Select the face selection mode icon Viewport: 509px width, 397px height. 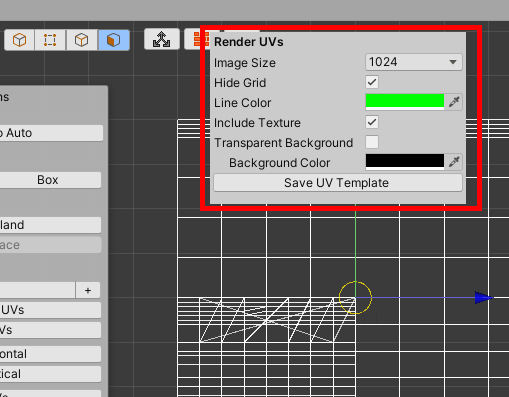(113, 40)
